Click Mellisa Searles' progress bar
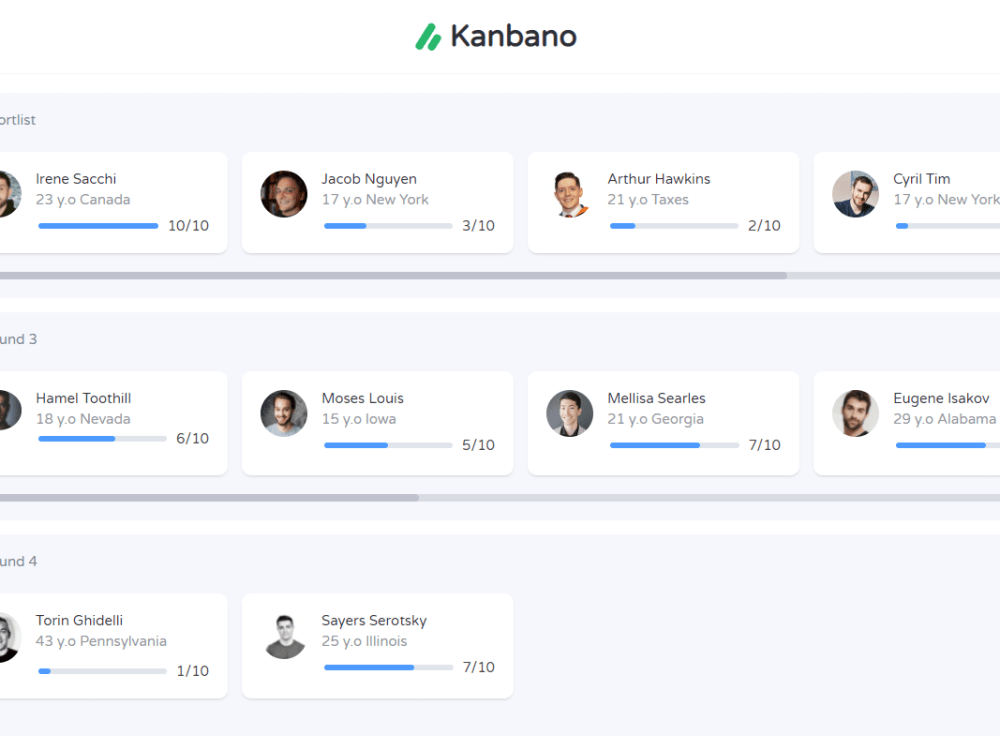The height and width of the screenshot is (750, 1000). point(673,445)
